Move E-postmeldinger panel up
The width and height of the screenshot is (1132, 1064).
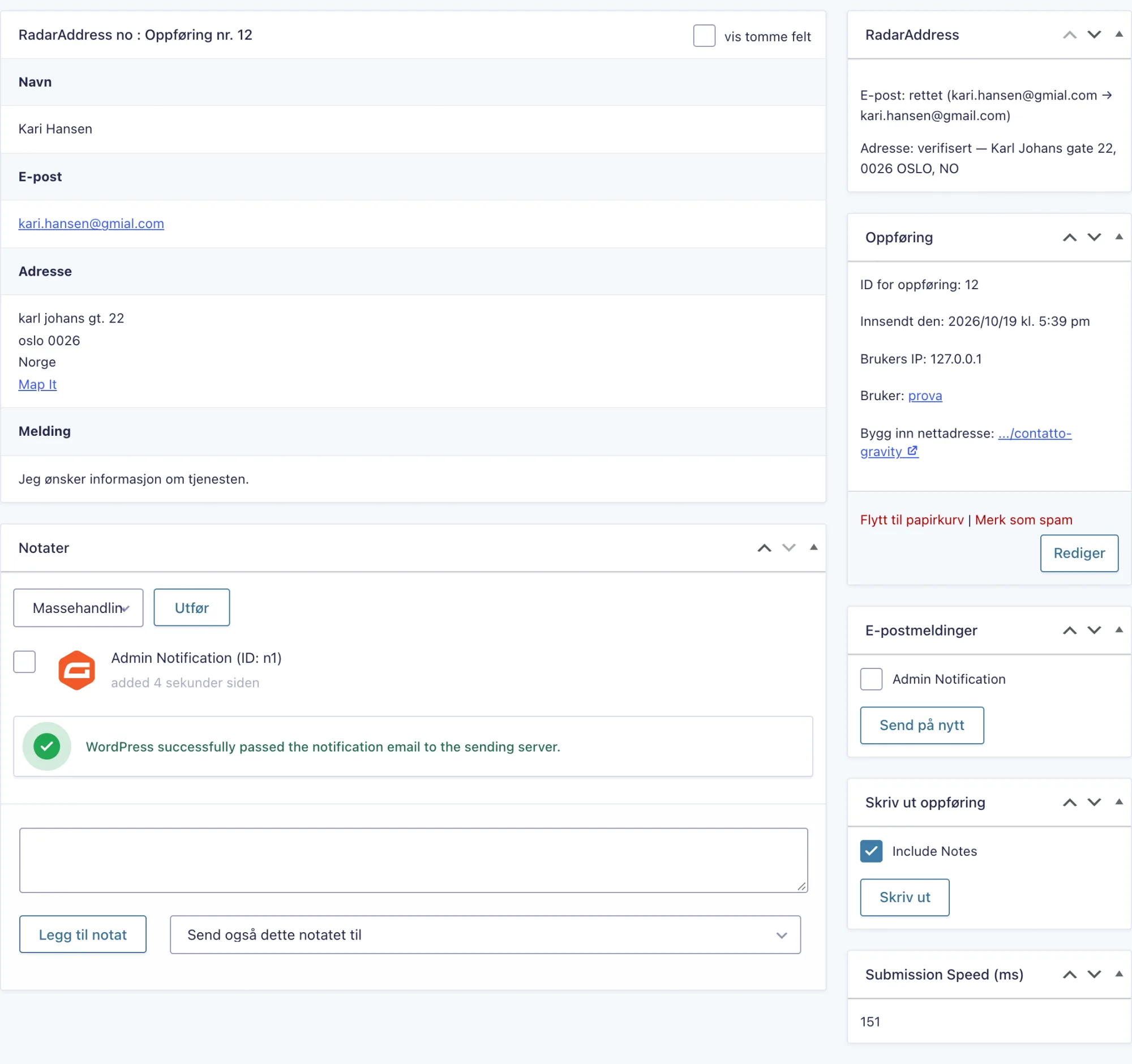click(x=1070, y=630)
